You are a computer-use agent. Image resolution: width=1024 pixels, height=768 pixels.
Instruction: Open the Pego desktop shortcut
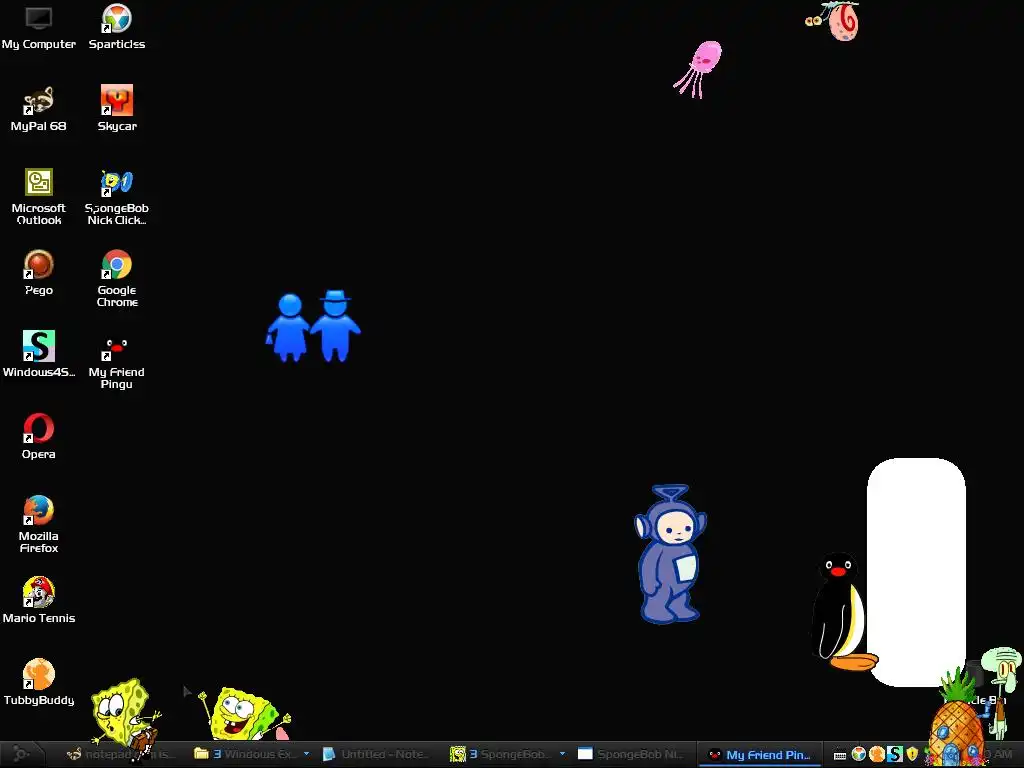(x=39, y=273)
